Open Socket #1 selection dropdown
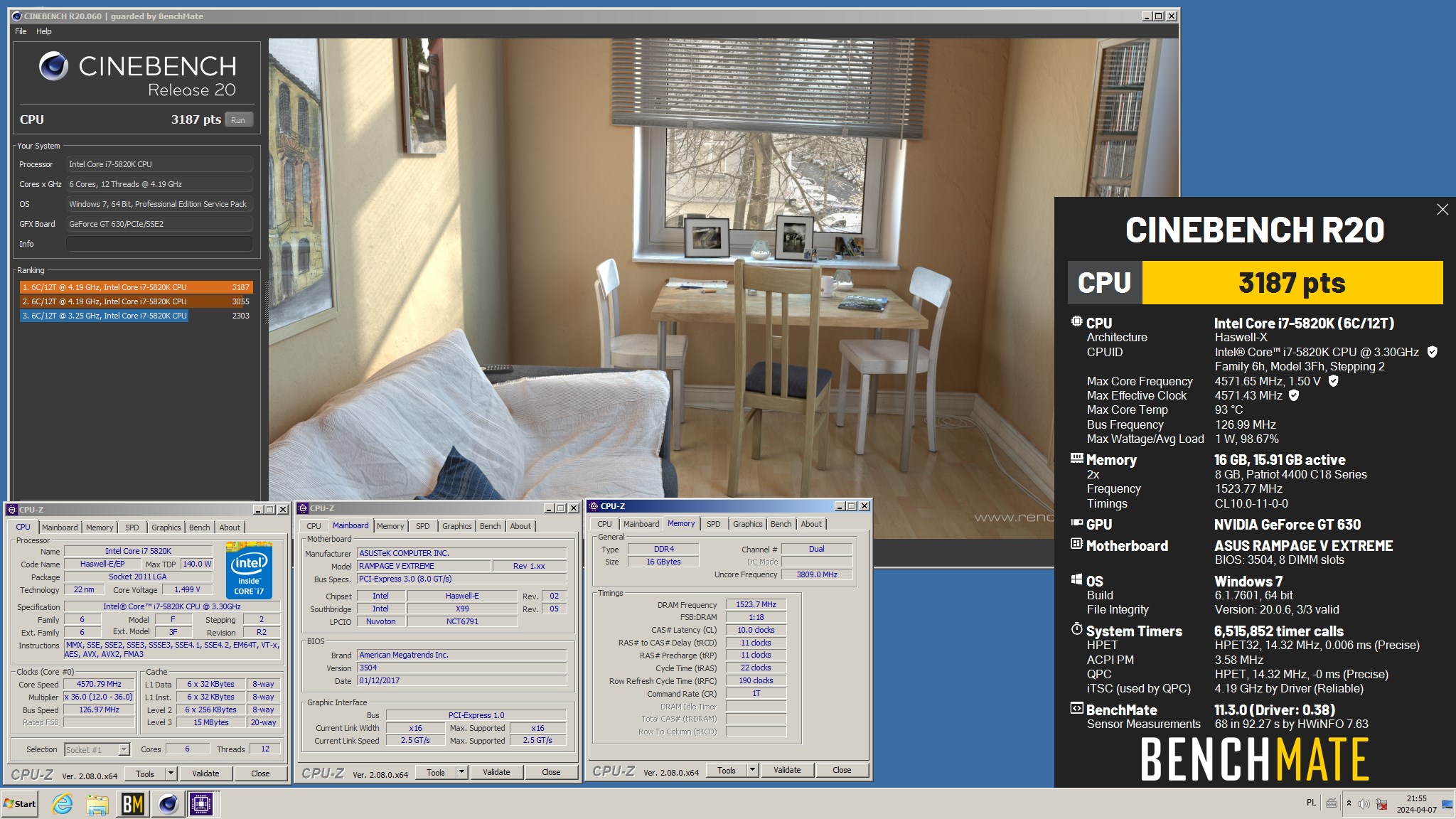The width and height of the screenshot is (1456, 819). [97, 749]
